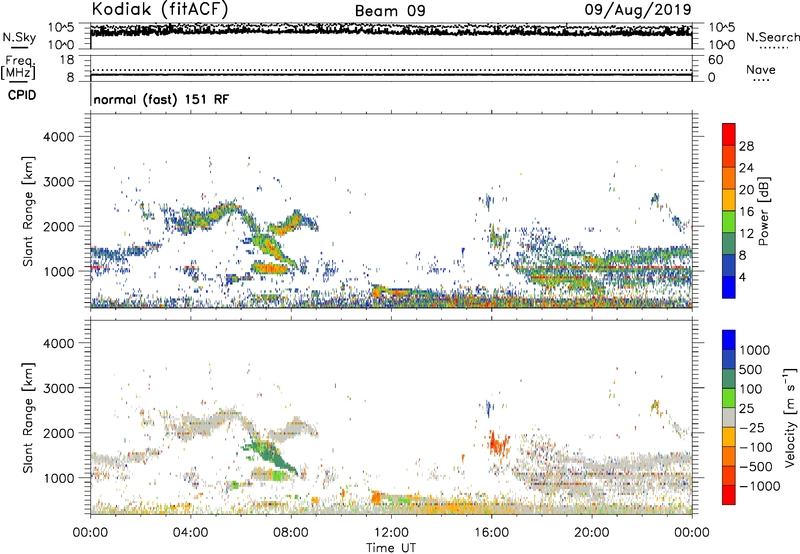Click the 'N.Sky' legend label
Viewport: 800px width, 554px height.
(19, 37)
